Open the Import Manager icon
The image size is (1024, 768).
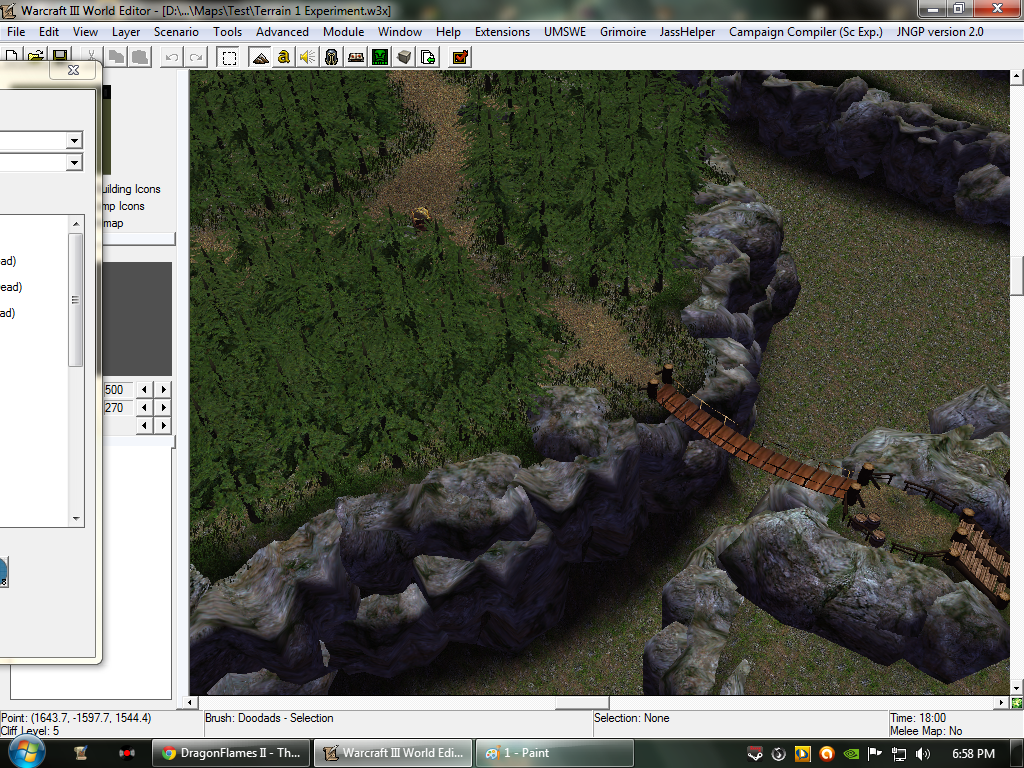(428, 57)
